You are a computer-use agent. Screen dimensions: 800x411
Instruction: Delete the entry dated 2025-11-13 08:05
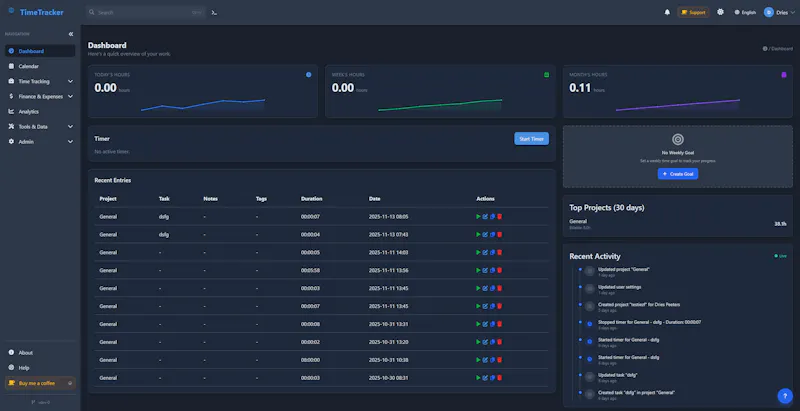point(499,217)
